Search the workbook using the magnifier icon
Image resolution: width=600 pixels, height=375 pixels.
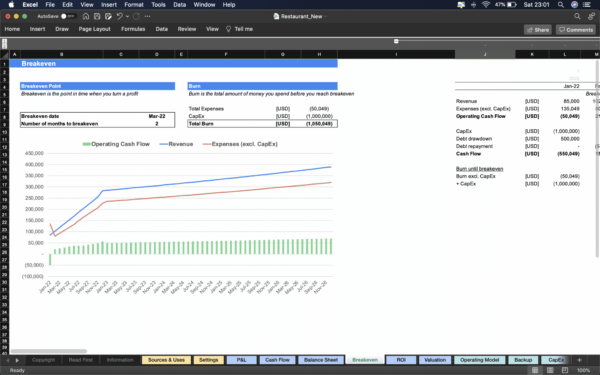[x=577, y=16]
